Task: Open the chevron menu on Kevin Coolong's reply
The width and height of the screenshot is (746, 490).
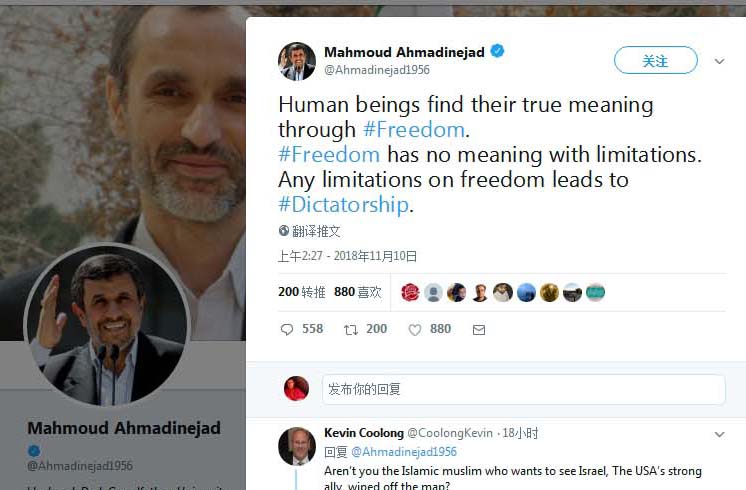Action: [x=719, y=434]
